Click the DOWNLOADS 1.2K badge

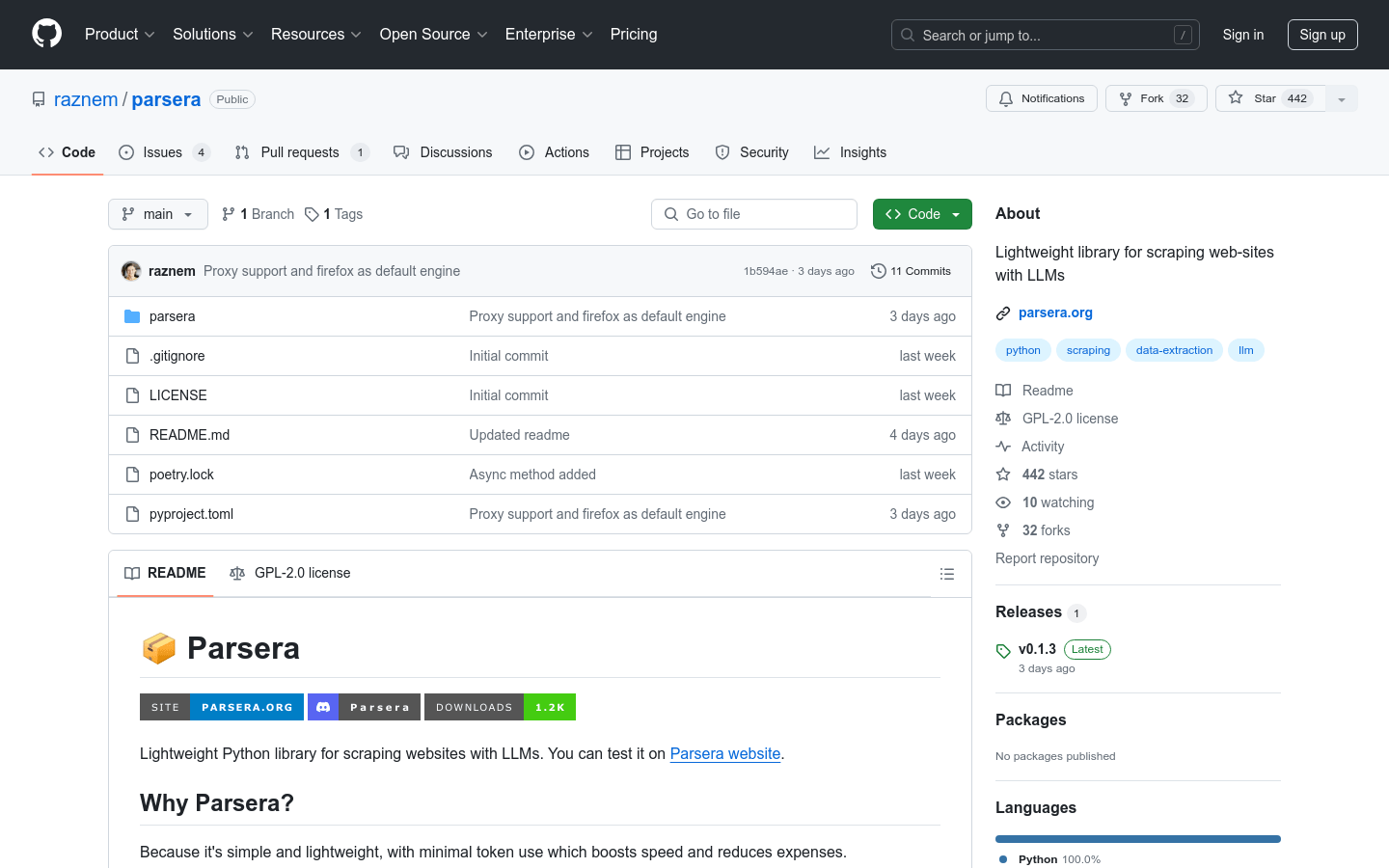tap(500, 707)
